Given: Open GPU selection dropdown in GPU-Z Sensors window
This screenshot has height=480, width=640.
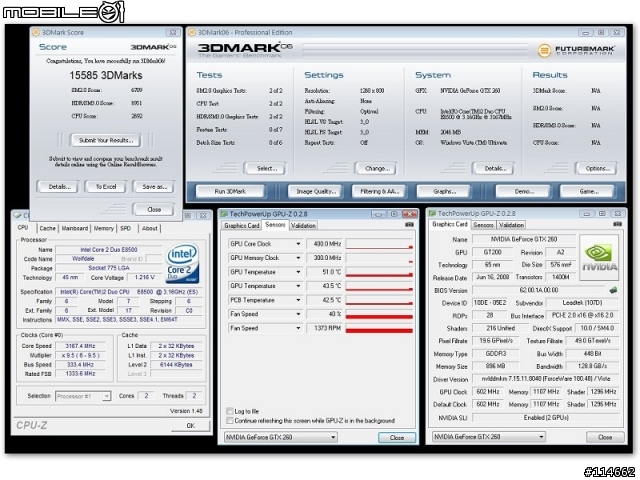Looking at the screenshot, I should [281, 437].
